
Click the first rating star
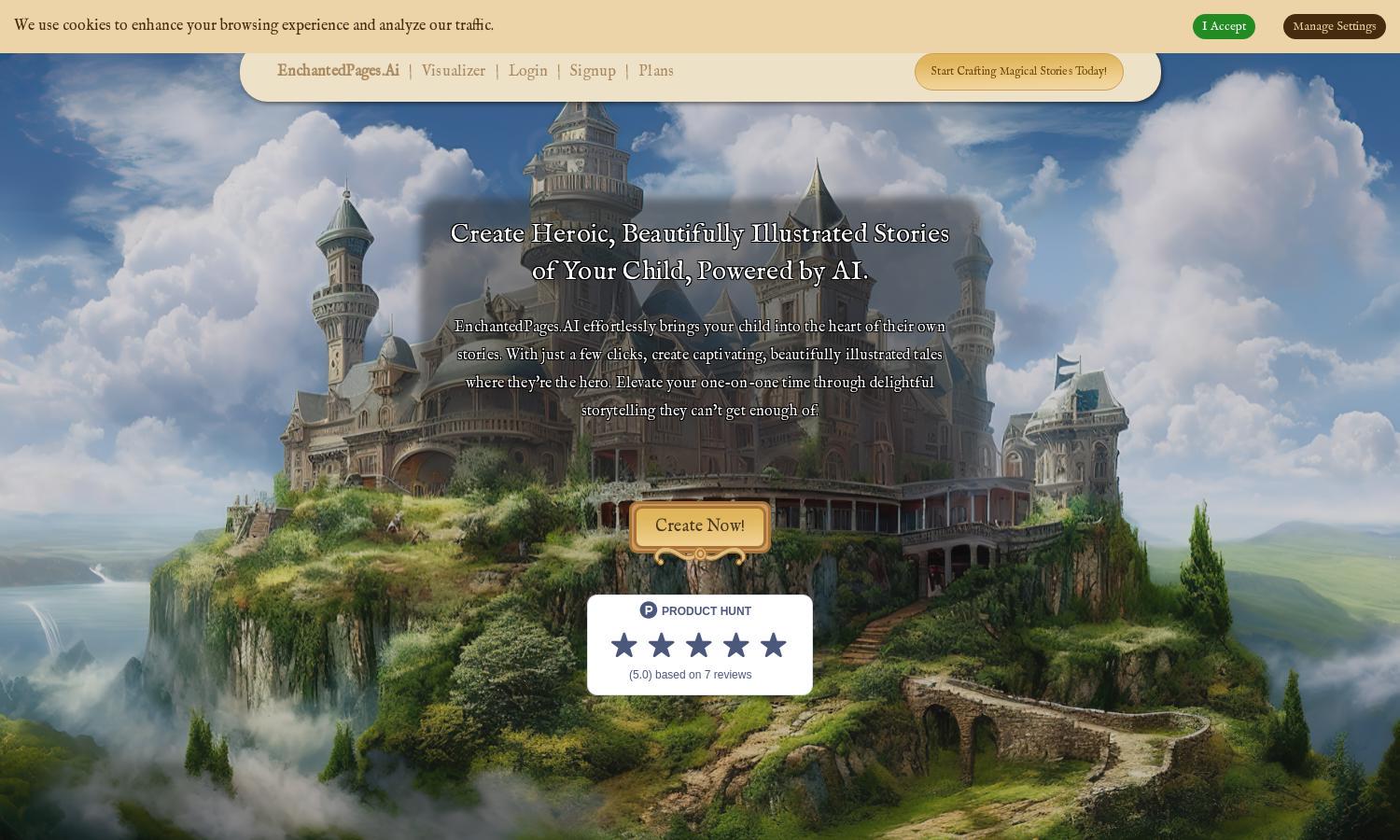tap(624, 645)
